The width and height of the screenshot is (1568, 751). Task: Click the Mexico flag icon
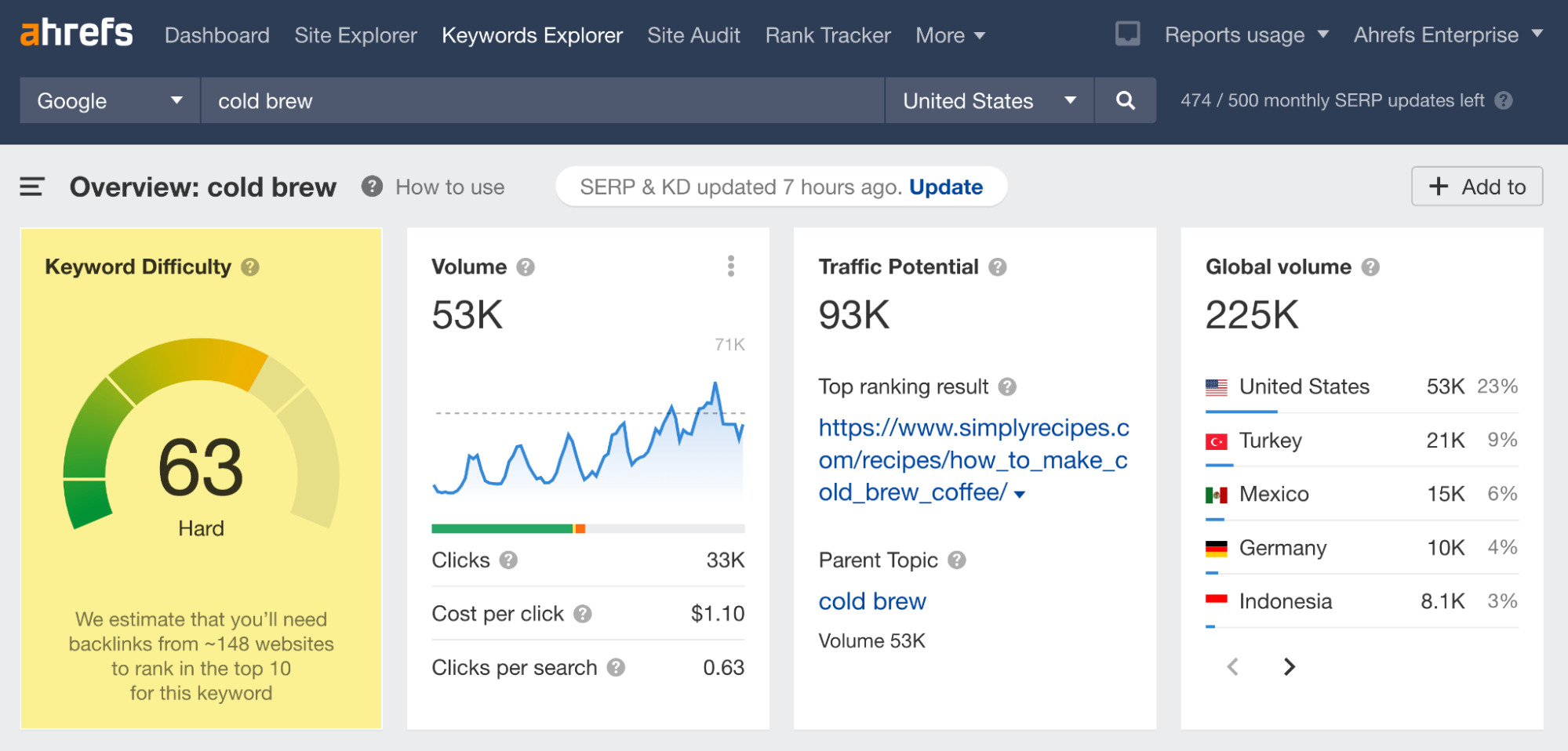(1217, 495)
